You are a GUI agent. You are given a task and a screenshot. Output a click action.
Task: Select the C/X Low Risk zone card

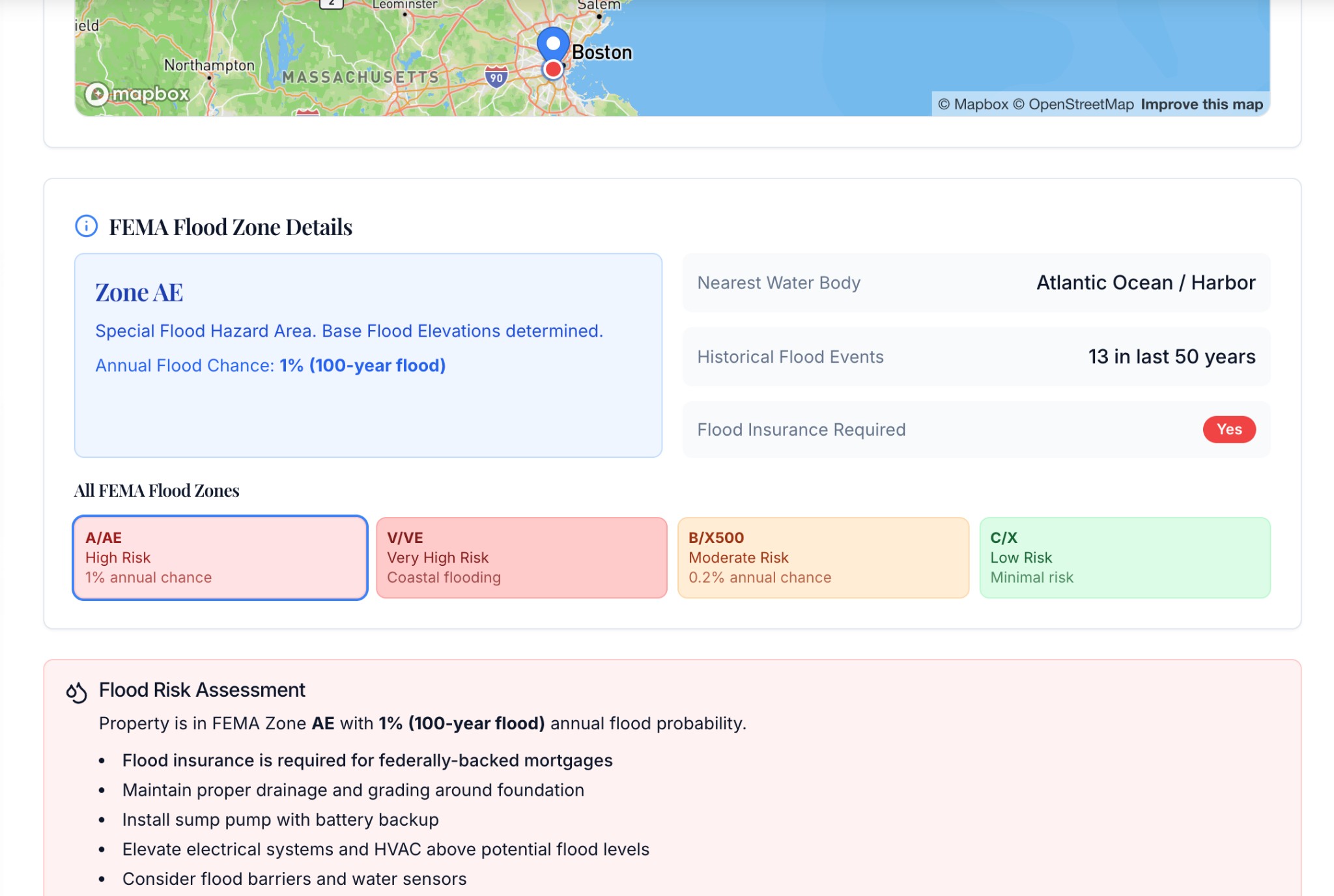[x=1125, y=557]
